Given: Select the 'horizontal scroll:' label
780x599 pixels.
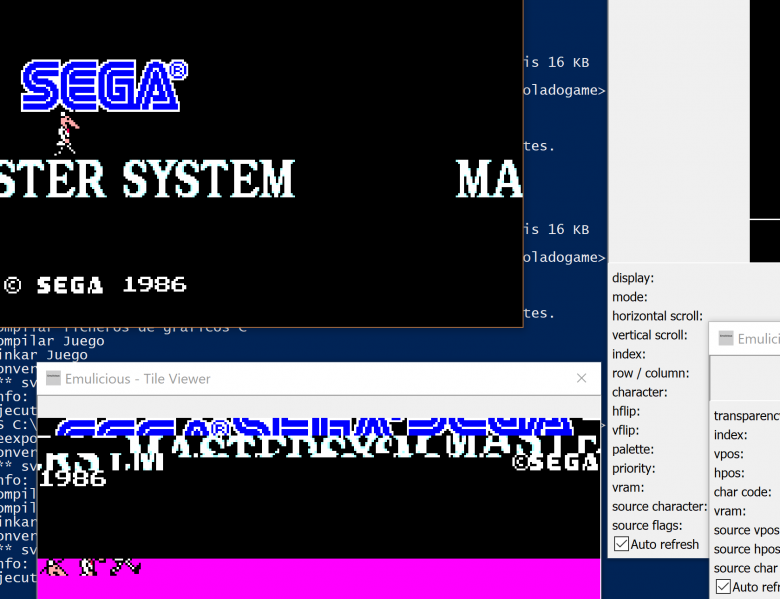Looking at the screenshot, I should [657, 316].
